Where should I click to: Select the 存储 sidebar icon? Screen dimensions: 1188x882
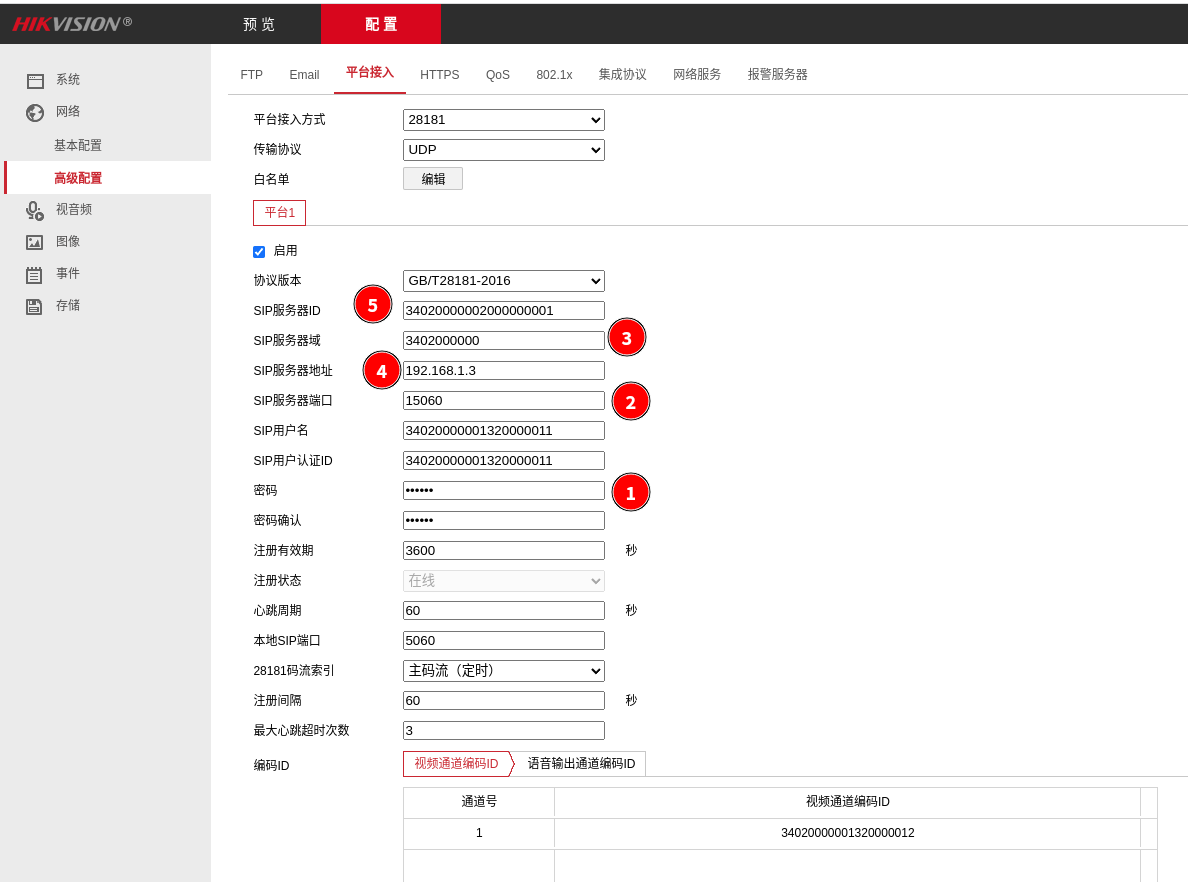click(x=34, y=305)
